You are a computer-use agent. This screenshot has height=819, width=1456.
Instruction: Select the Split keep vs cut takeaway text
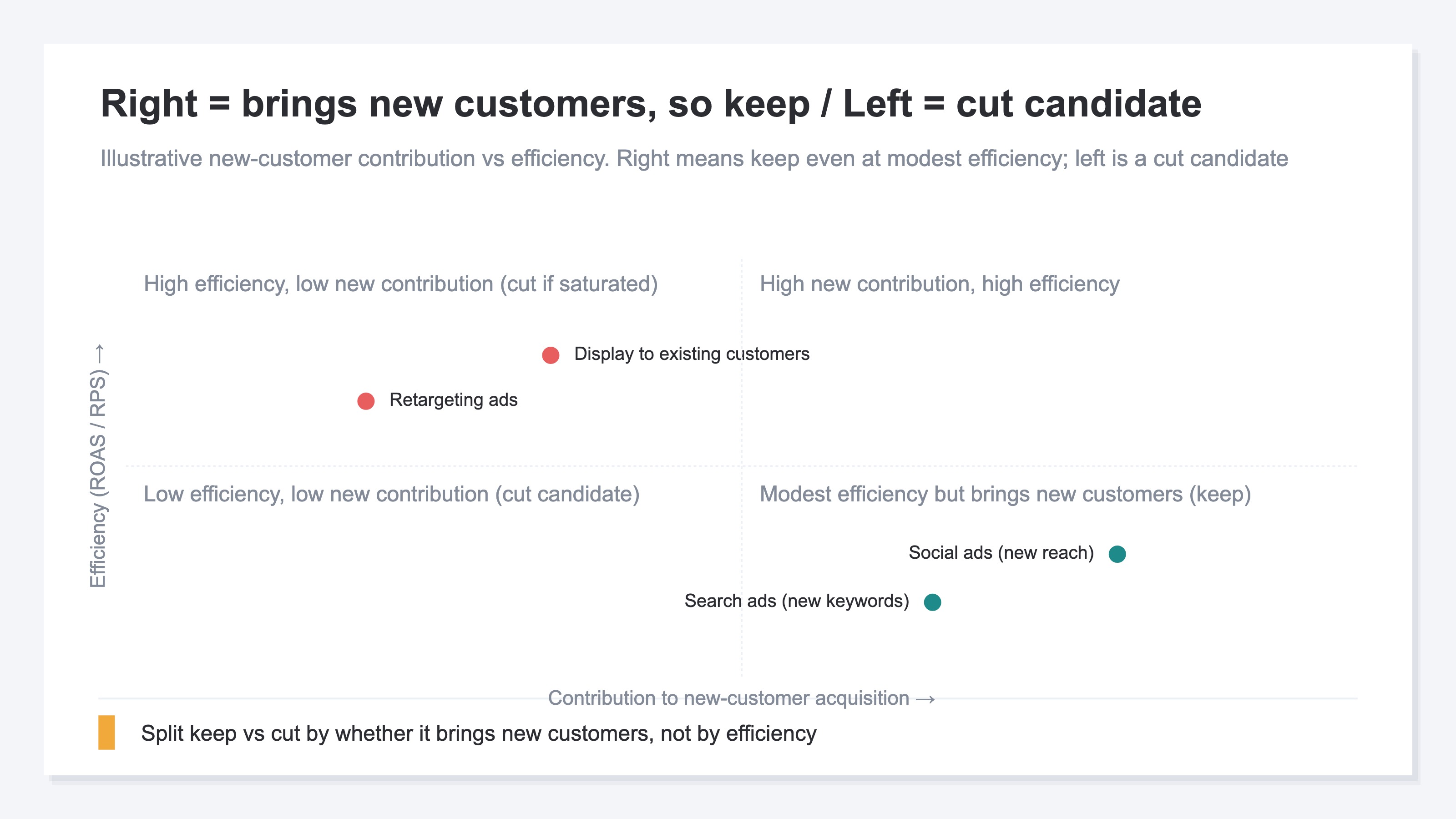pos(479,733)
